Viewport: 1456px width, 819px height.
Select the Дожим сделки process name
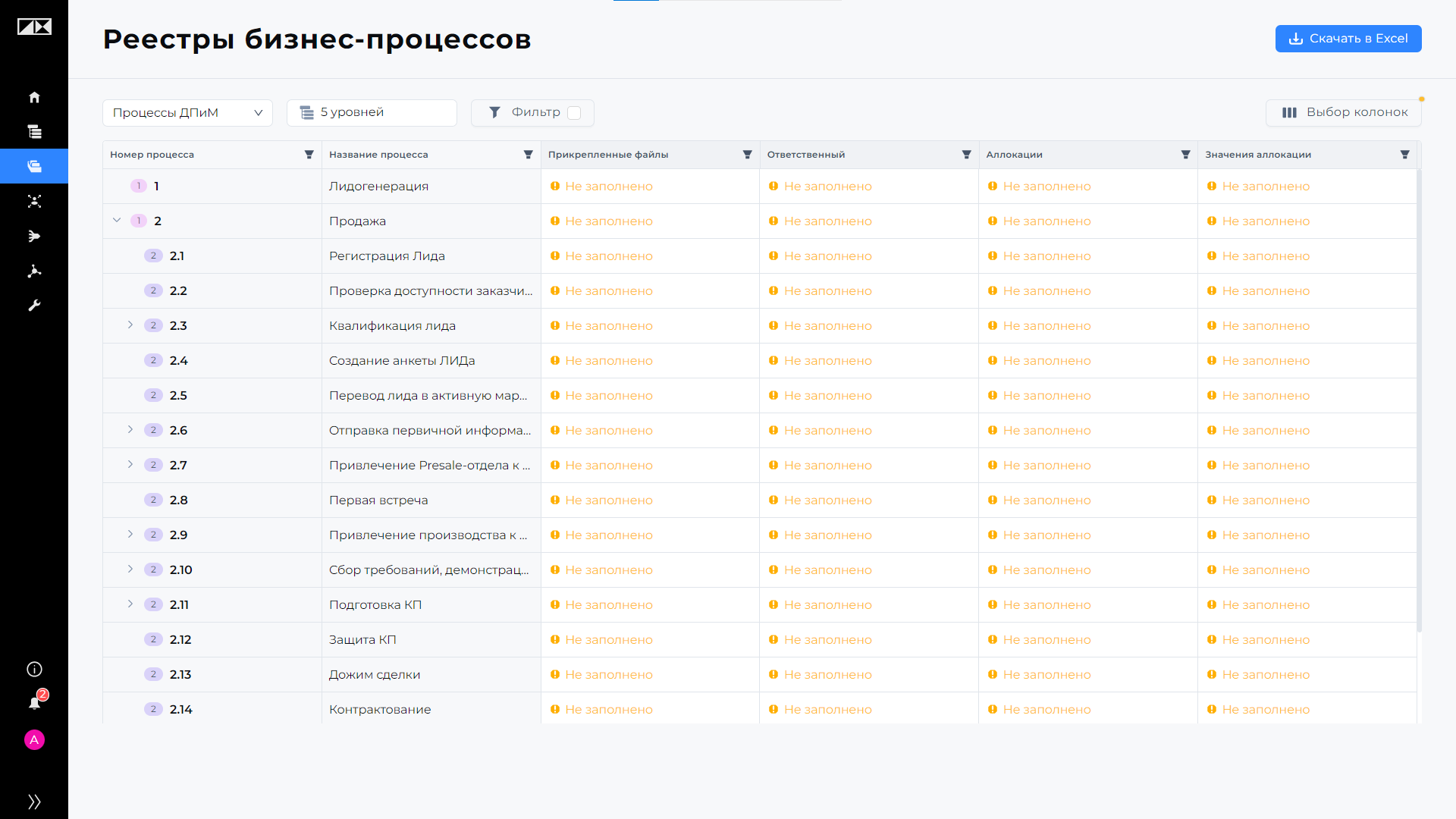tap(375, 675)
